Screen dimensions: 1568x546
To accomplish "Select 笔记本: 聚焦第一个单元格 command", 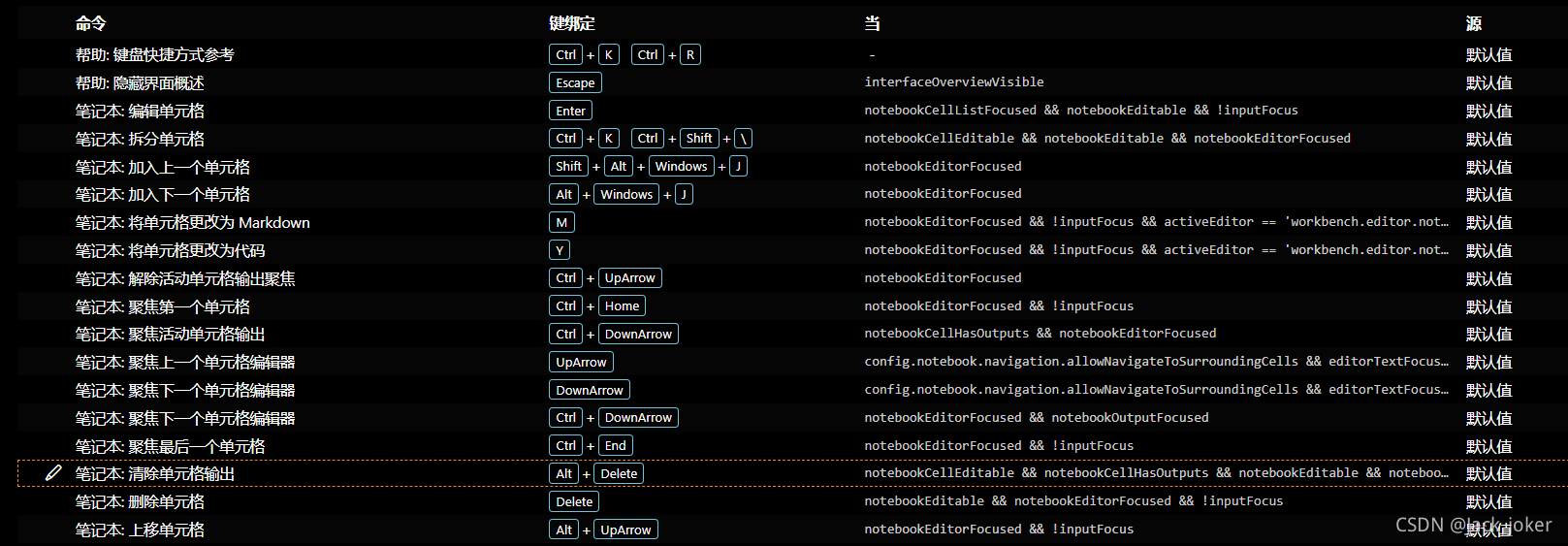I will [163, 306].
